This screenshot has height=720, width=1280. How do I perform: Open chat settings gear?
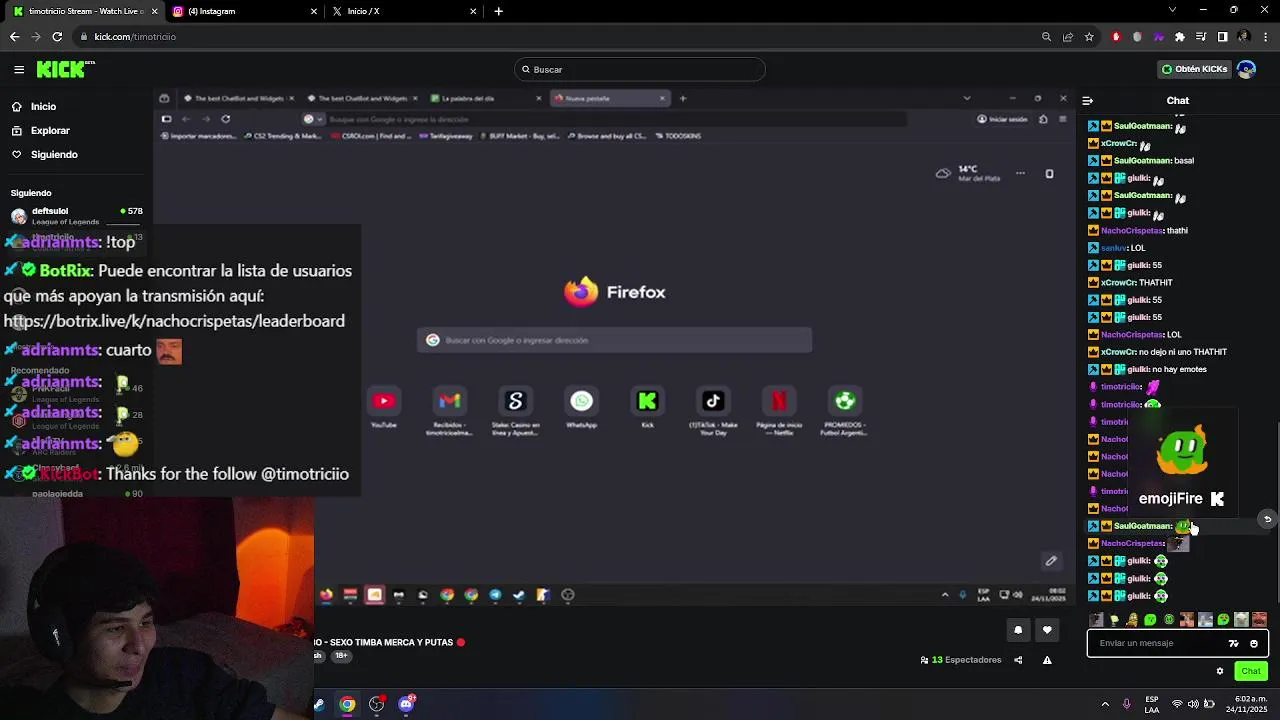click(x=1220, y=671)
